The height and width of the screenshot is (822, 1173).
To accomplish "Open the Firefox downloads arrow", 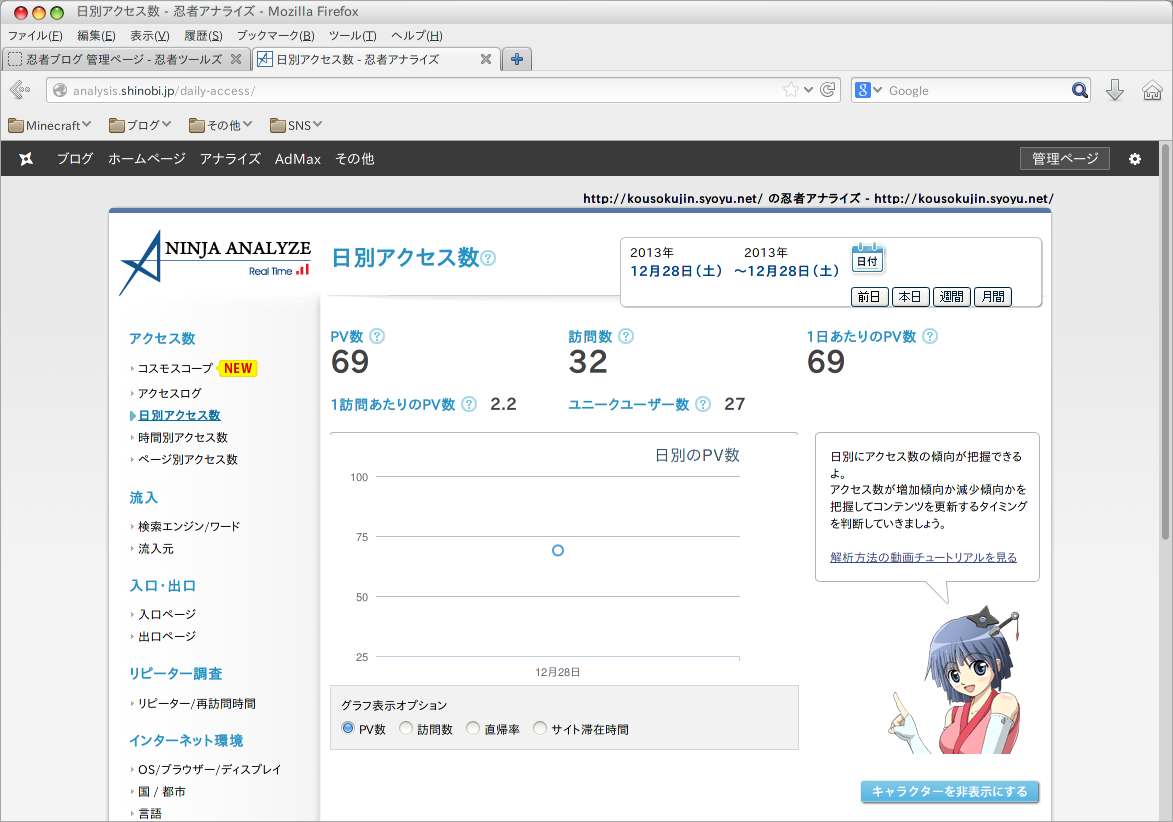I will [x=1115, y=90].
